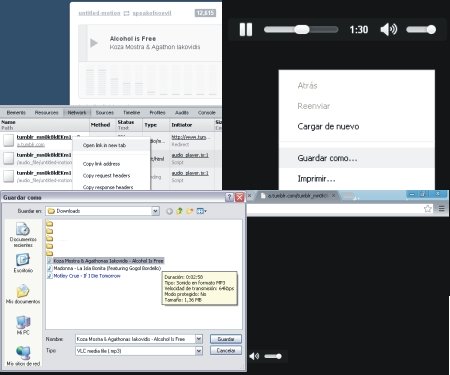This screenshot has width=450, height=375.
Task: Sort requests by the Type column header
Action: pyautogui.click(x=156, y=125)
